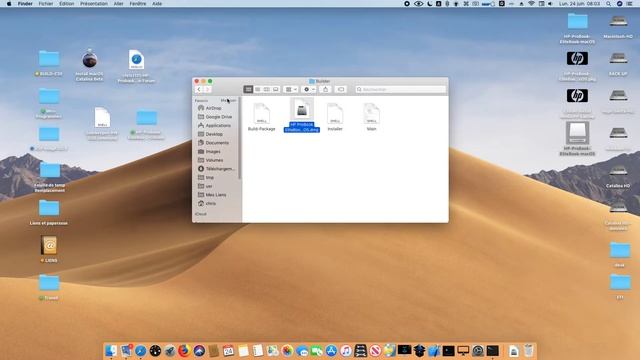Open Safari from the Dock
This screenshot has width=640, height=360.
click(x=140, y=350)
